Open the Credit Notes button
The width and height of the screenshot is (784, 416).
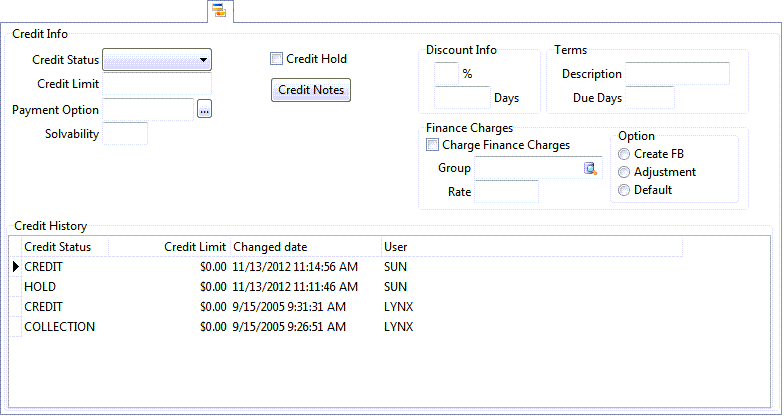coord(311,90)
